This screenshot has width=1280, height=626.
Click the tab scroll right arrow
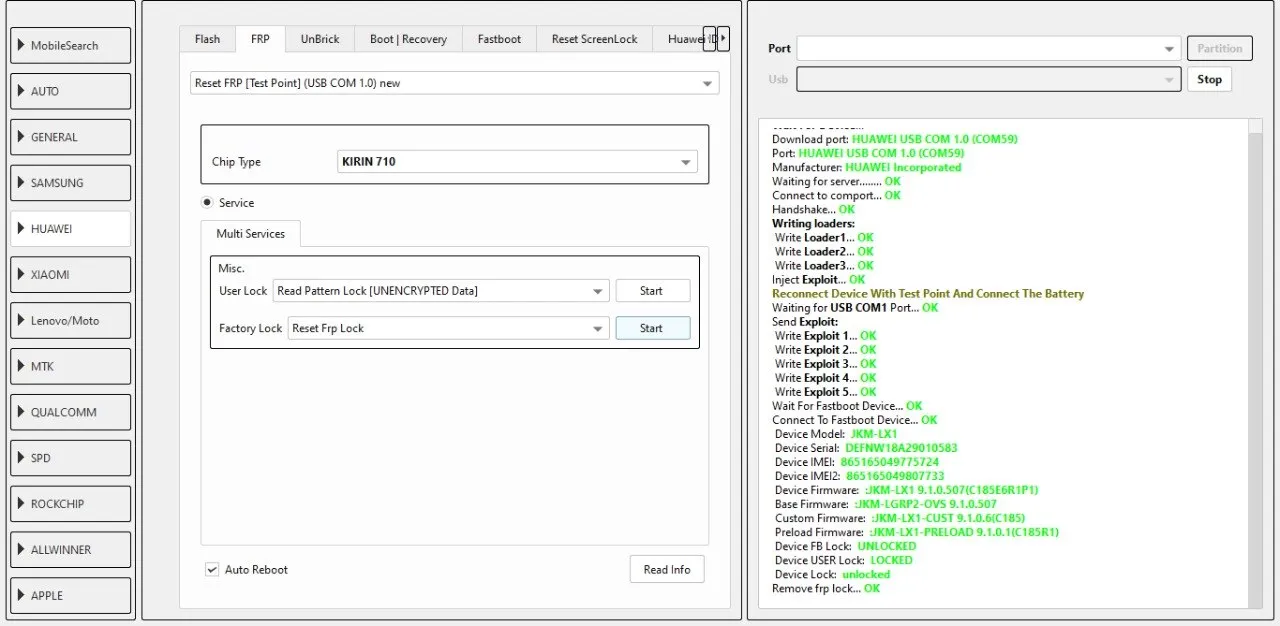point(723,39)
